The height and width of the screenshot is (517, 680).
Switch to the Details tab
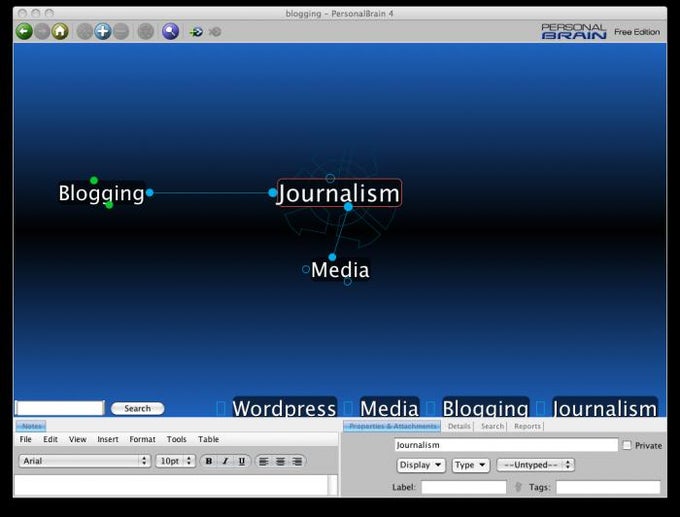point(459,426)
